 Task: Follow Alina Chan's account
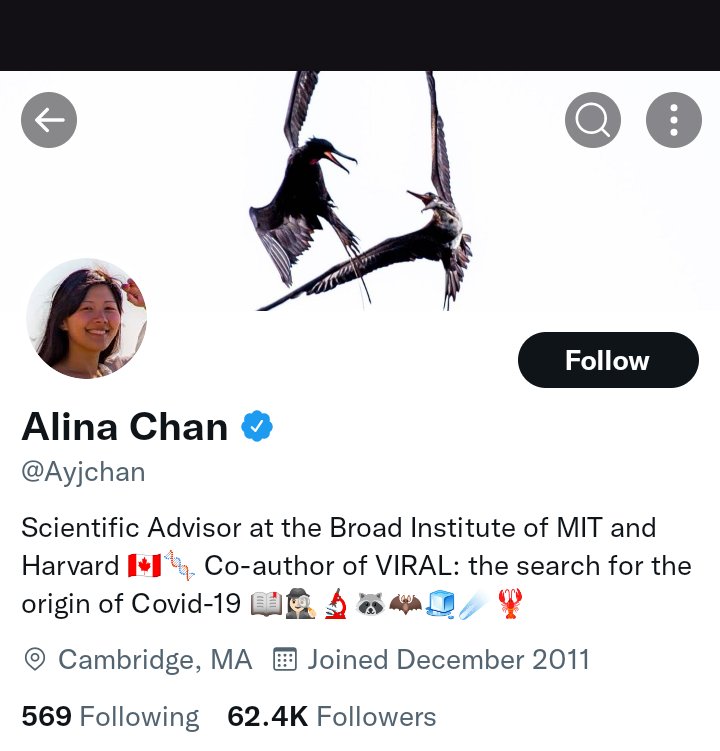pyautogui.click(x=607, y=360)
